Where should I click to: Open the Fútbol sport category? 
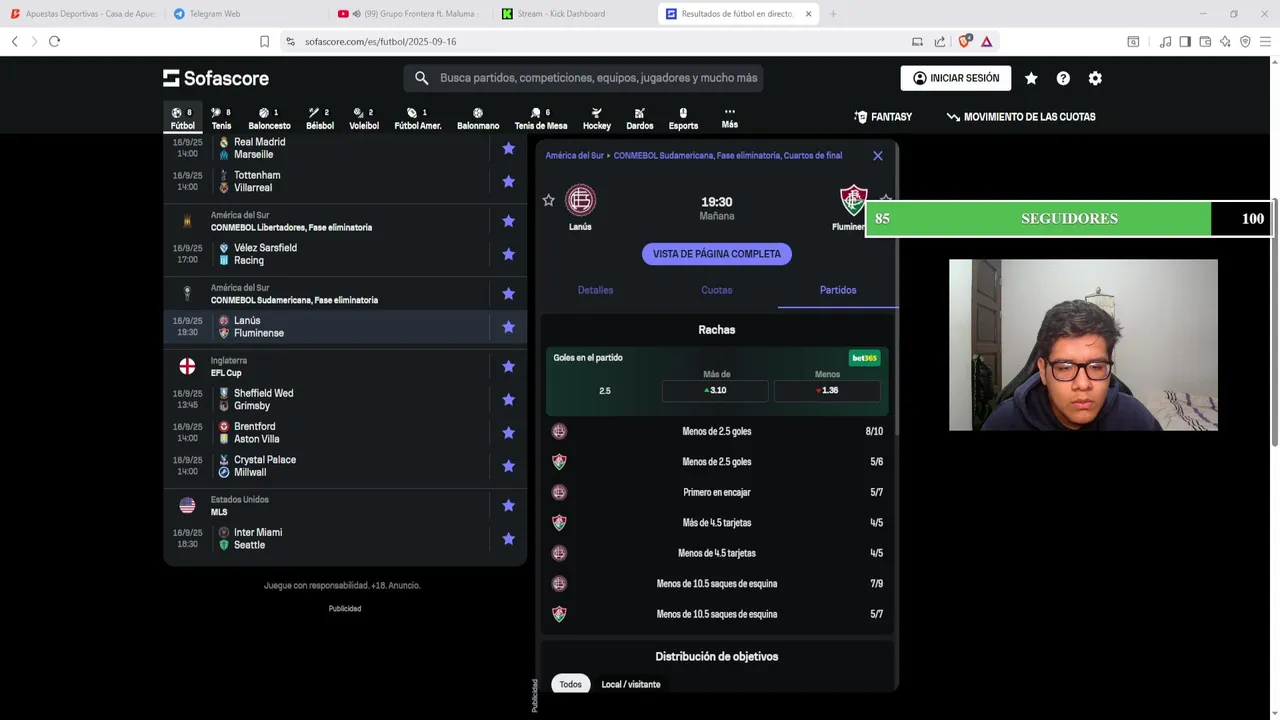click(182, 118)
